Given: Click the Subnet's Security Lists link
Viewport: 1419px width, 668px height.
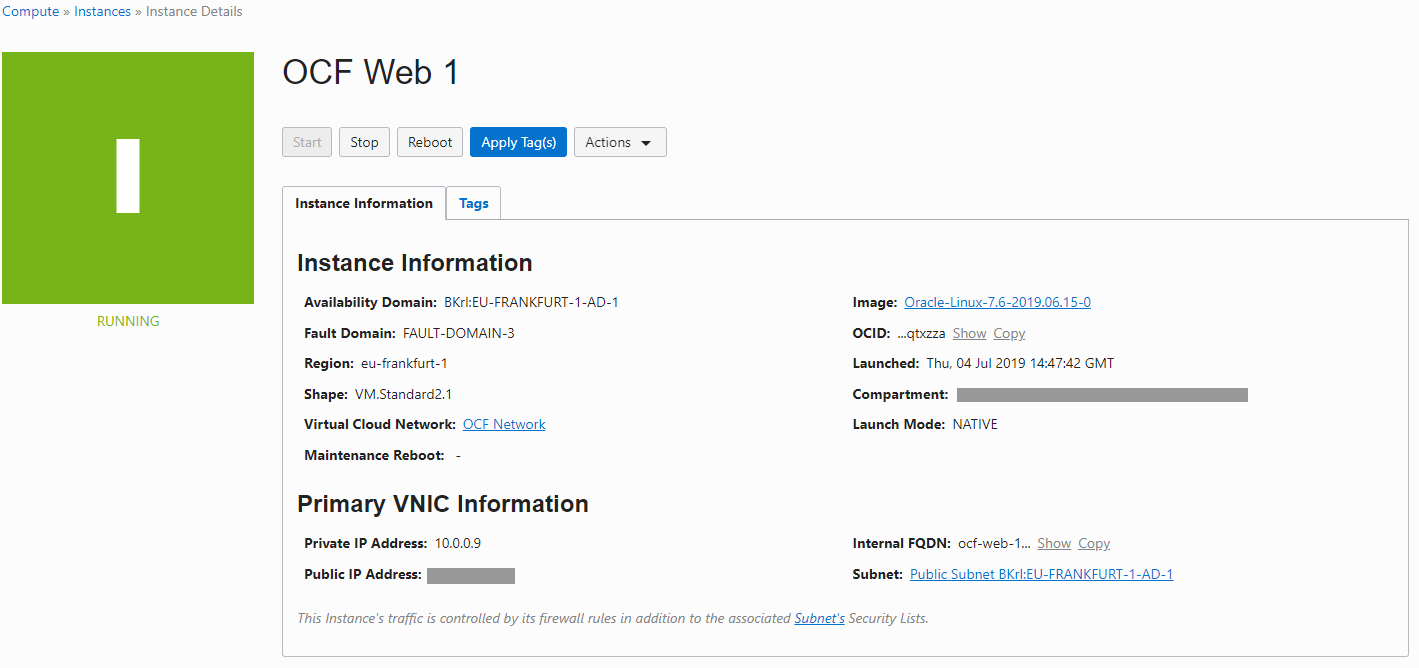Looking at the screenshot, I should pyautogui.click(x=820, y=618).
